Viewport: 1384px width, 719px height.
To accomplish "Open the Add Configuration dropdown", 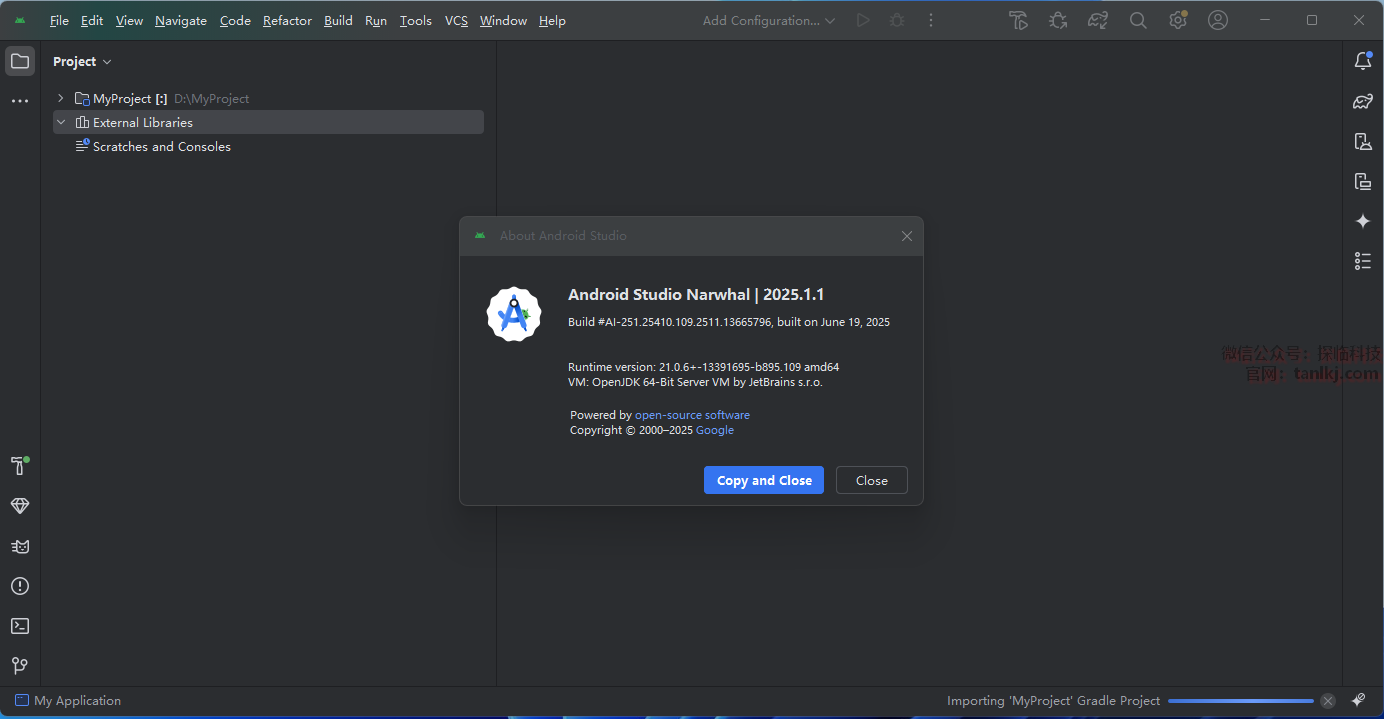I will coord(768,20).
